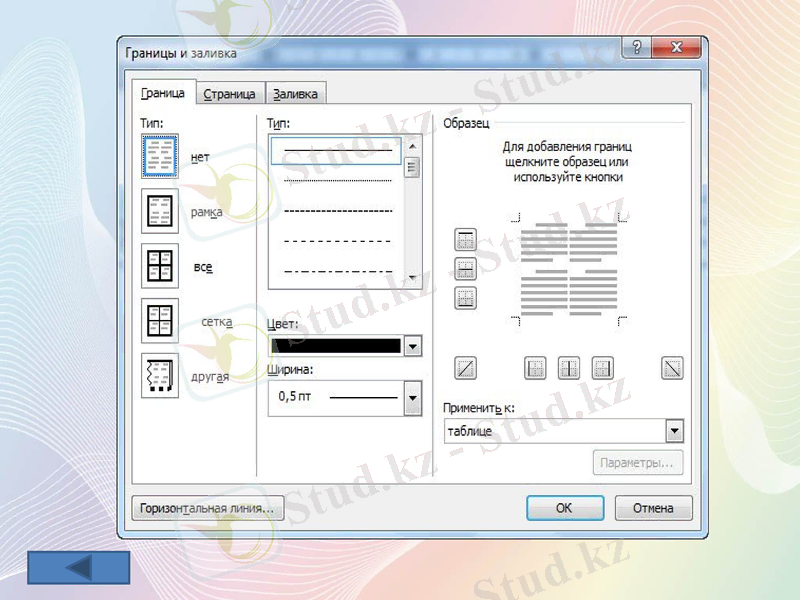Open the 'Применить к' dropdown list
This screenshot has width=800, height=600.
point(674,431)
